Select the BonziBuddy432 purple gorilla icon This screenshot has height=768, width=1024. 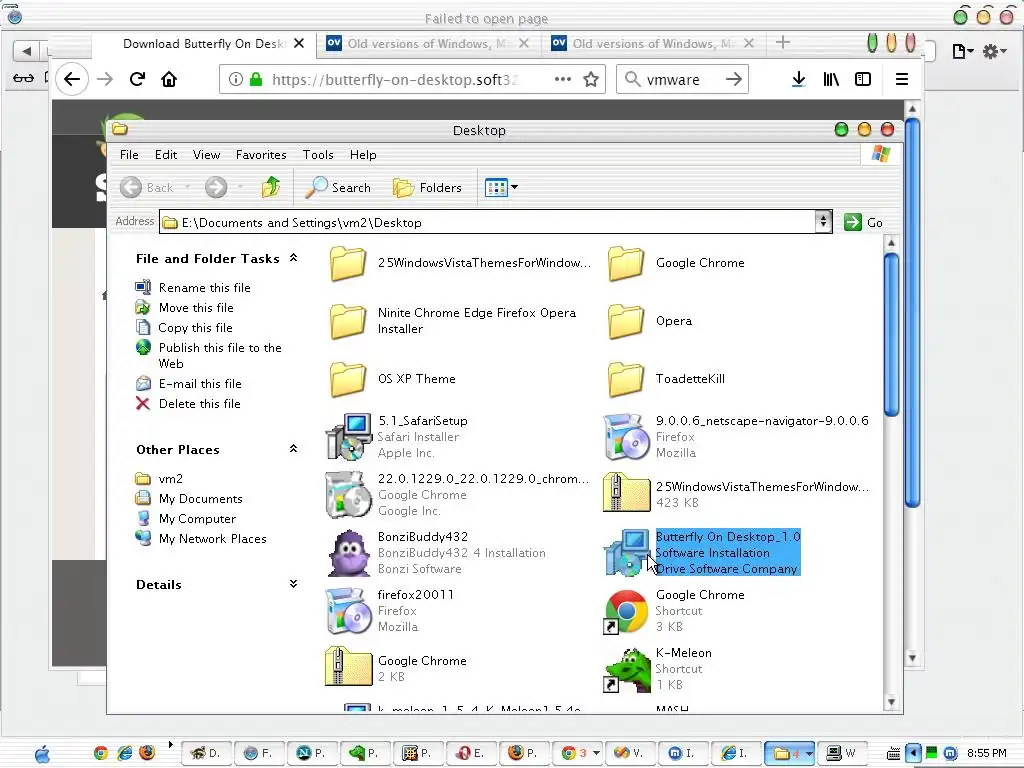pyautogui.click(x=349, y=553)
